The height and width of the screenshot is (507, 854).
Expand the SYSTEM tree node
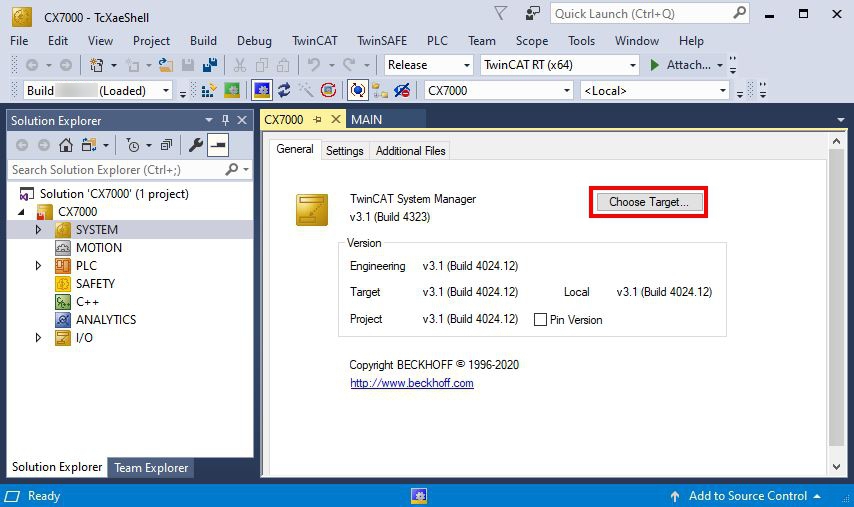point(38,230)
